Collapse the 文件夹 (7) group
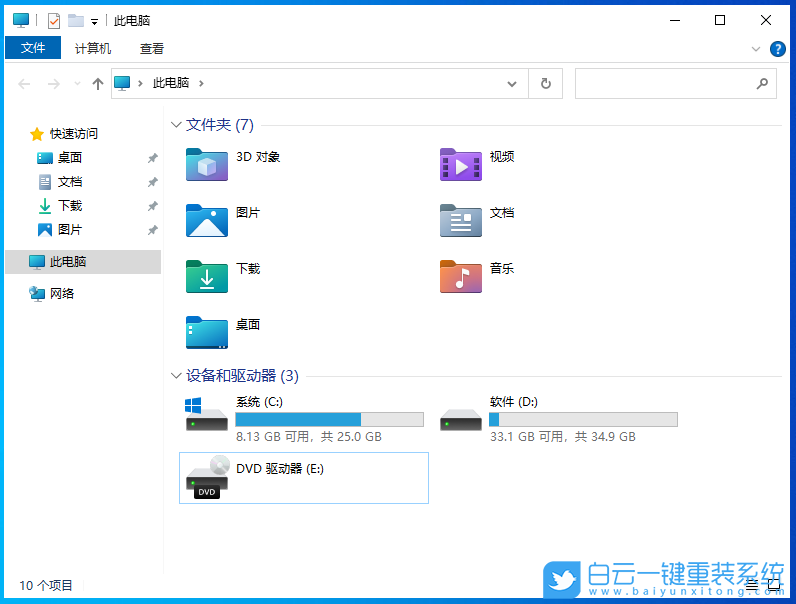796x604 pixels. click(x=176, y=124)
